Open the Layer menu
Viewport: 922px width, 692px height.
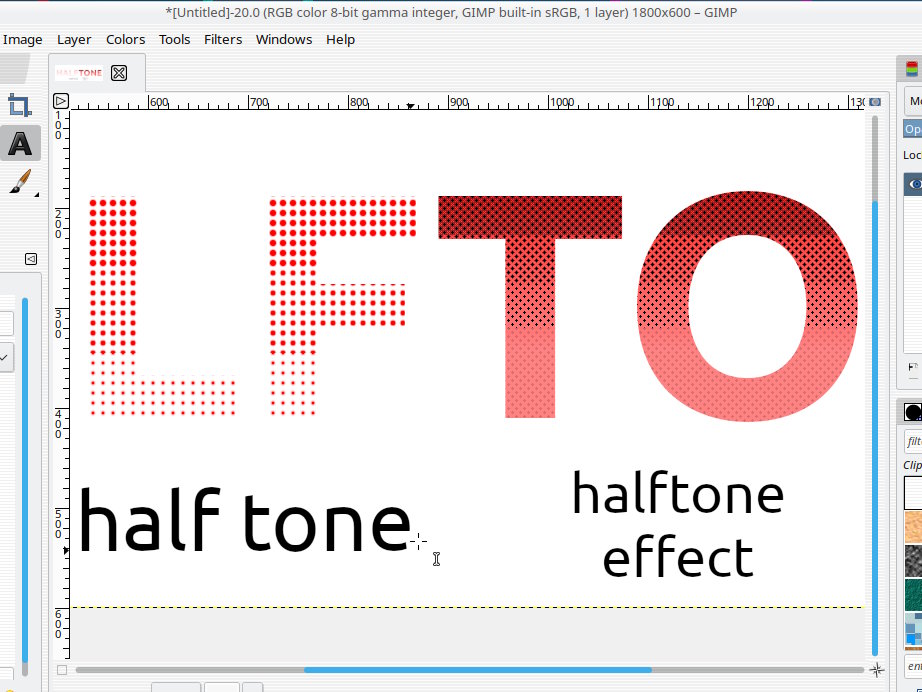(x=74, y=39)
